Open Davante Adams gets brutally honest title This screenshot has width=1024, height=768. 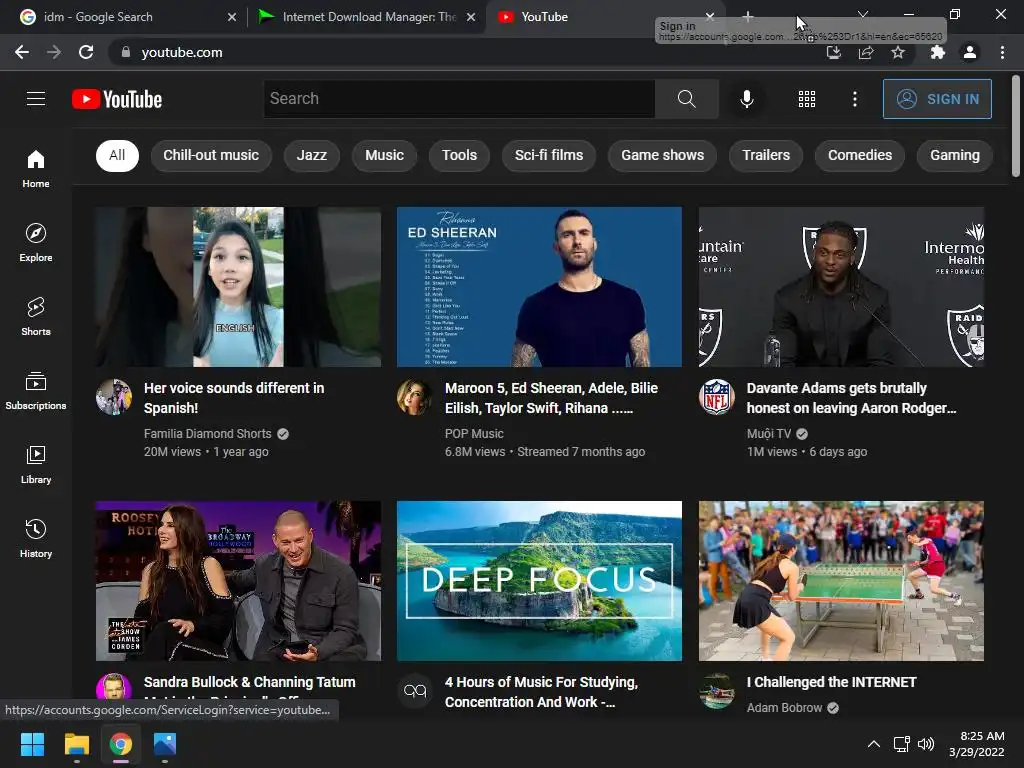[x=851, y=398]
